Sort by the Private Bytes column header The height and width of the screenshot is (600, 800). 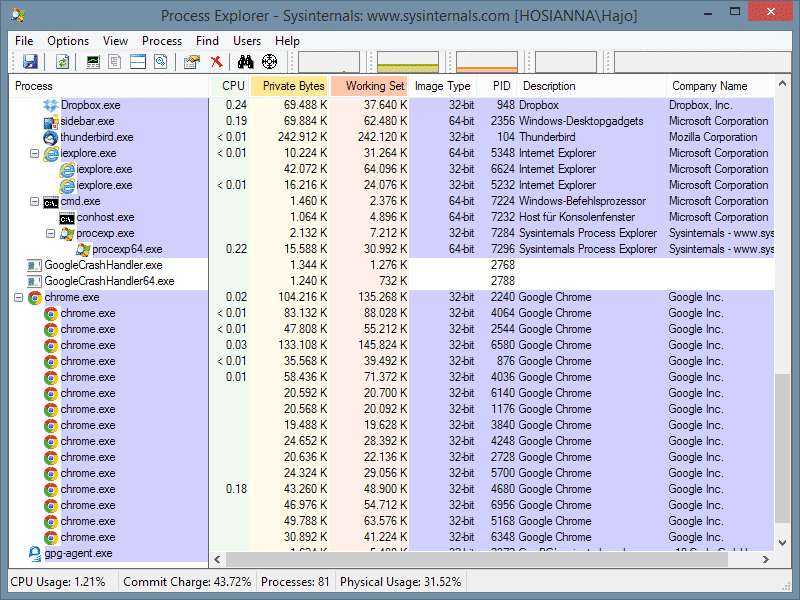coord(289,86)
